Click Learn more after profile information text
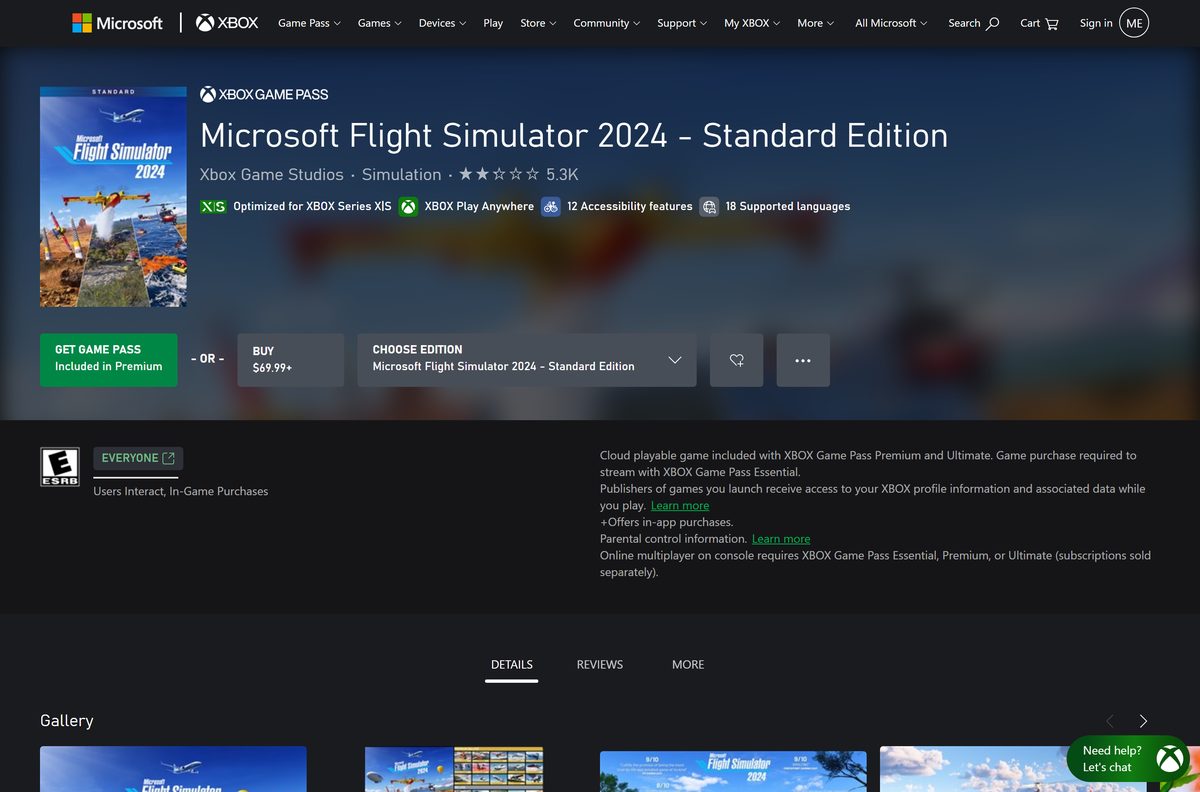 (x=680, y=506)
